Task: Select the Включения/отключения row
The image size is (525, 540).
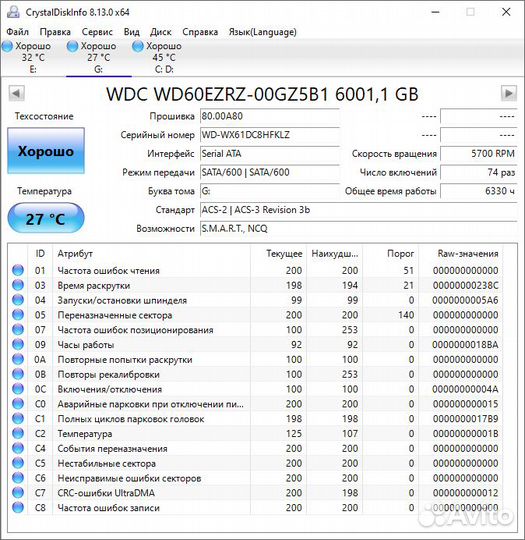Action: click(x=255, y=389)
